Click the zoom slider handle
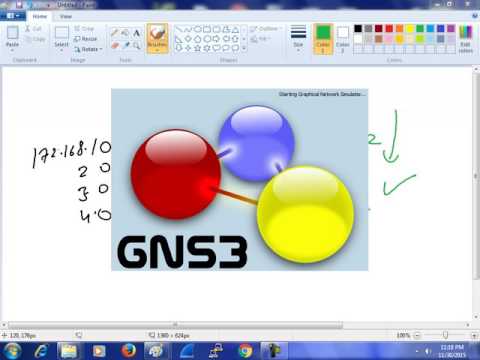Image resolution: width=480 pixels, height=360 pixels. pos(446,335)
